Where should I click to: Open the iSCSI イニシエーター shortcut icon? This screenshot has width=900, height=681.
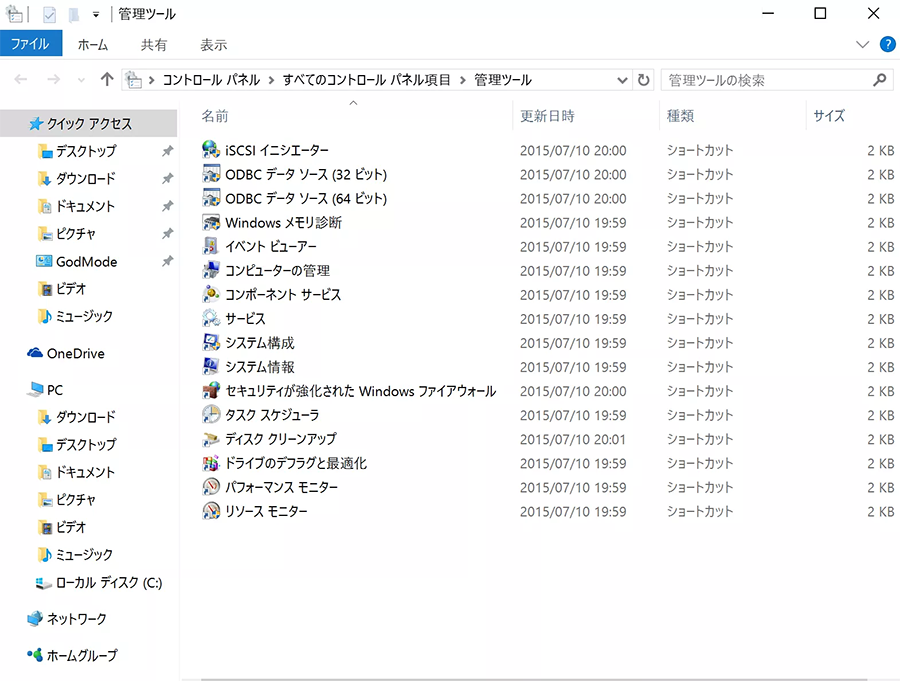click(x=211, y=150)
